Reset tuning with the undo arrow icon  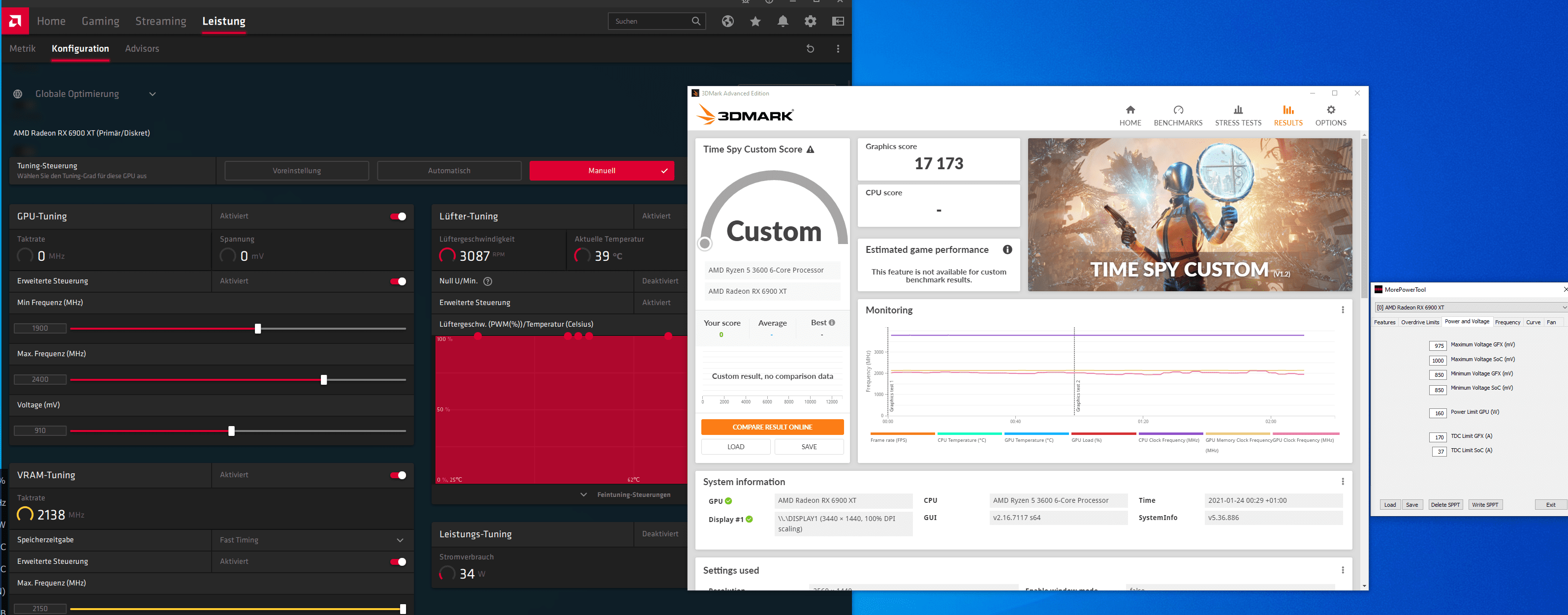(x=810, y=49)
